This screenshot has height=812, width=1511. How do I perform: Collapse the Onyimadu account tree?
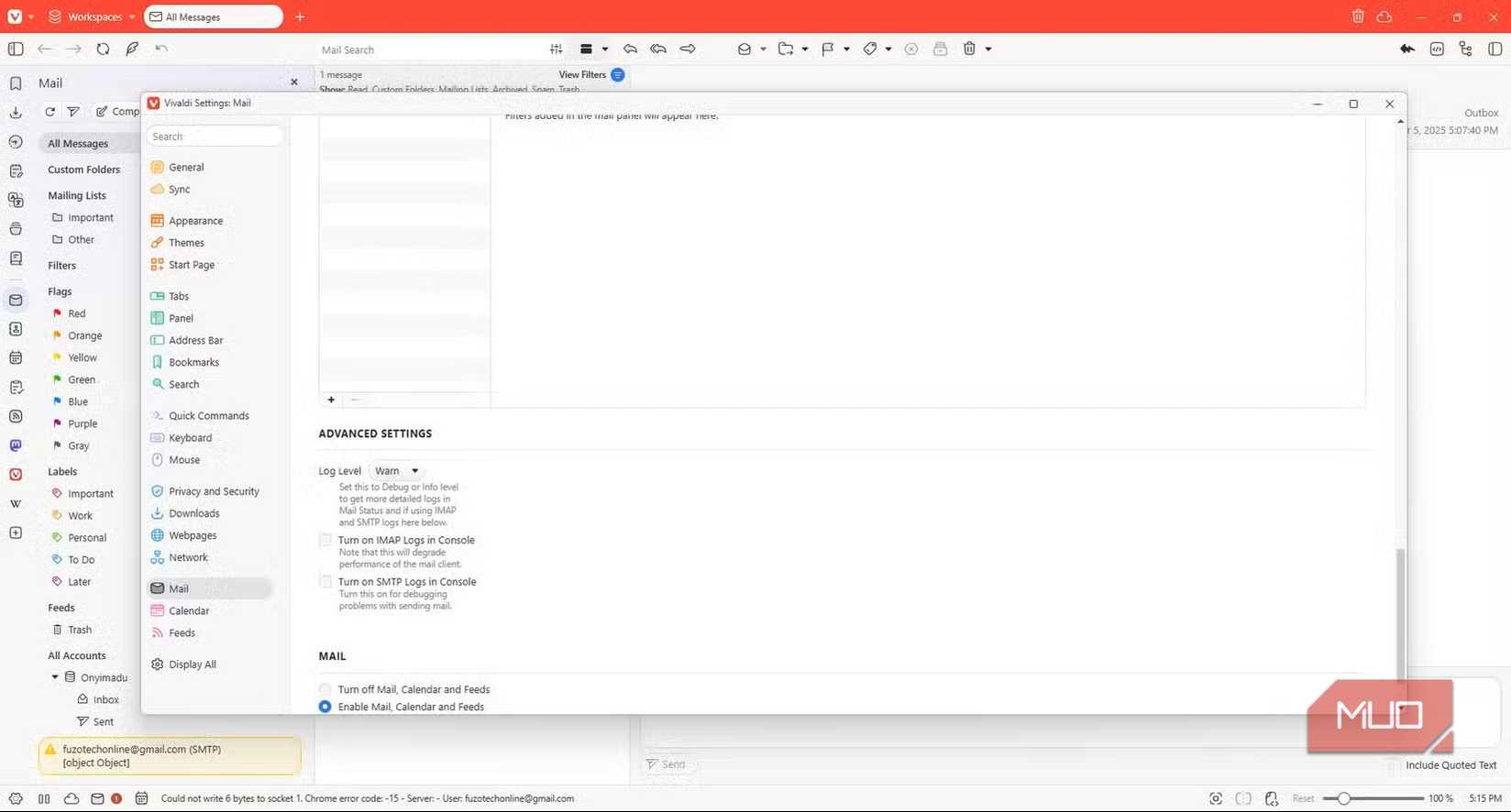coord(55,677)
